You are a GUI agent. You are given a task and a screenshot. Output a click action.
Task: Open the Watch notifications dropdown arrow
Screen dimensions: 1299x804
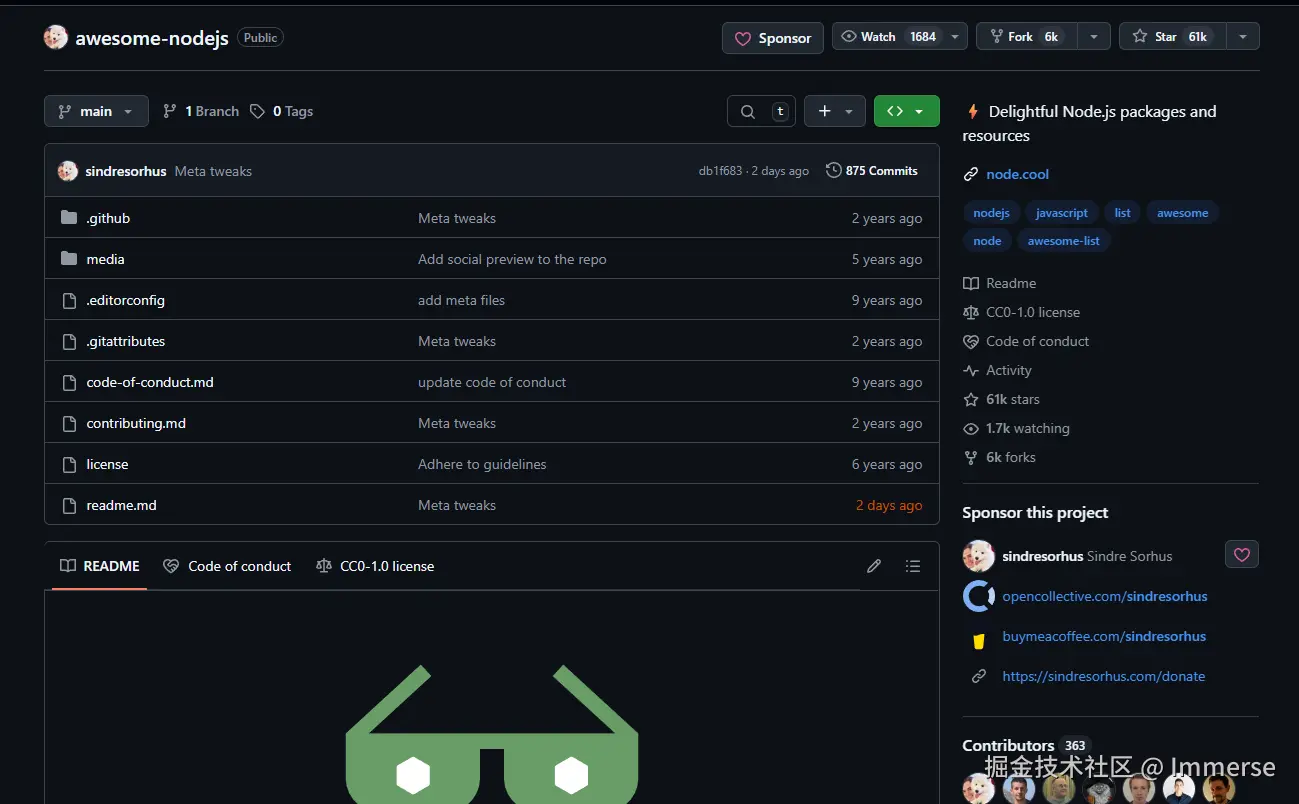click(x=955, y=37)
